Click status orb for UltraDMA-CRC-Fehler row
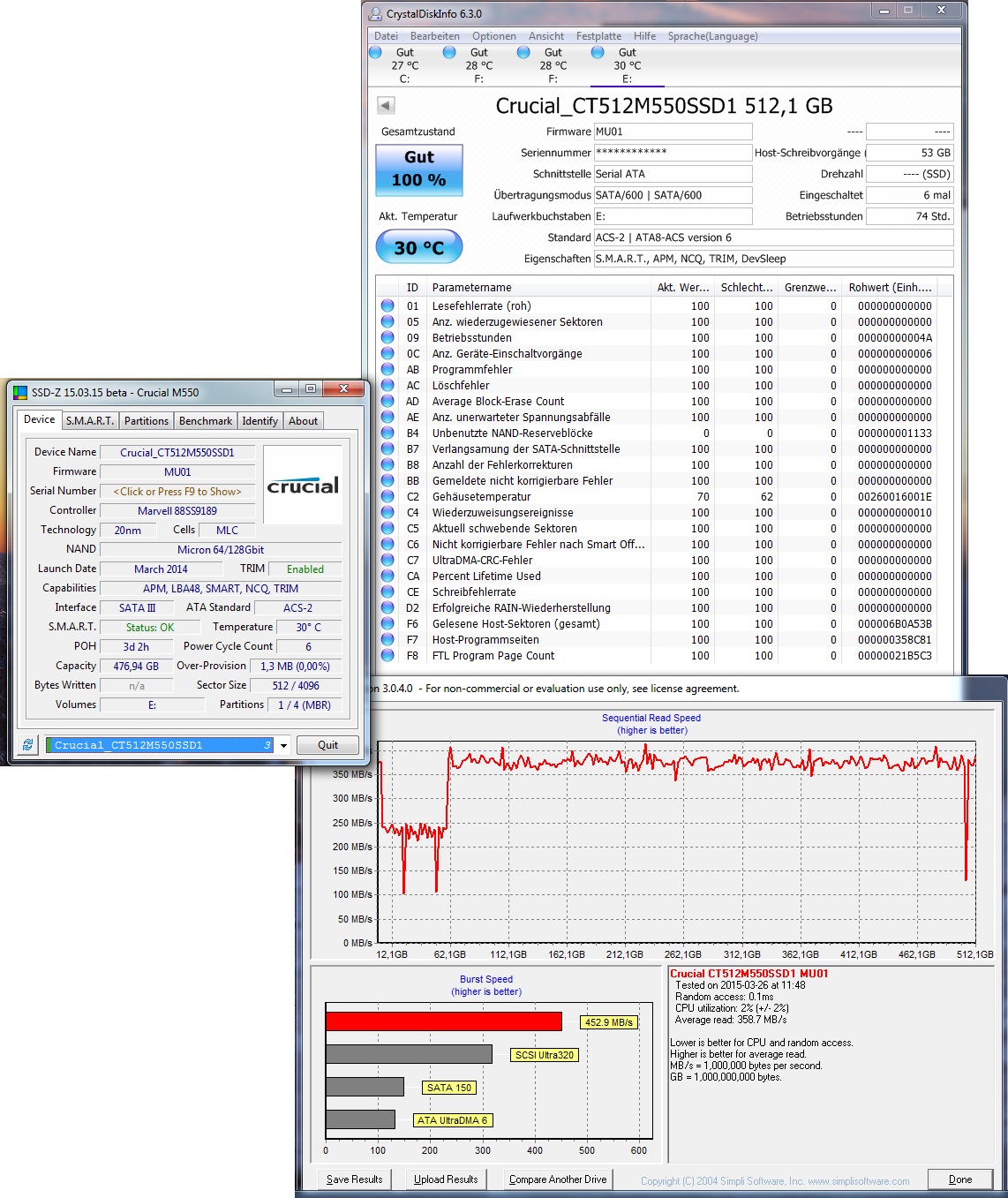The height and width of the screenshot is (1198, 1008). coord(387,561)
